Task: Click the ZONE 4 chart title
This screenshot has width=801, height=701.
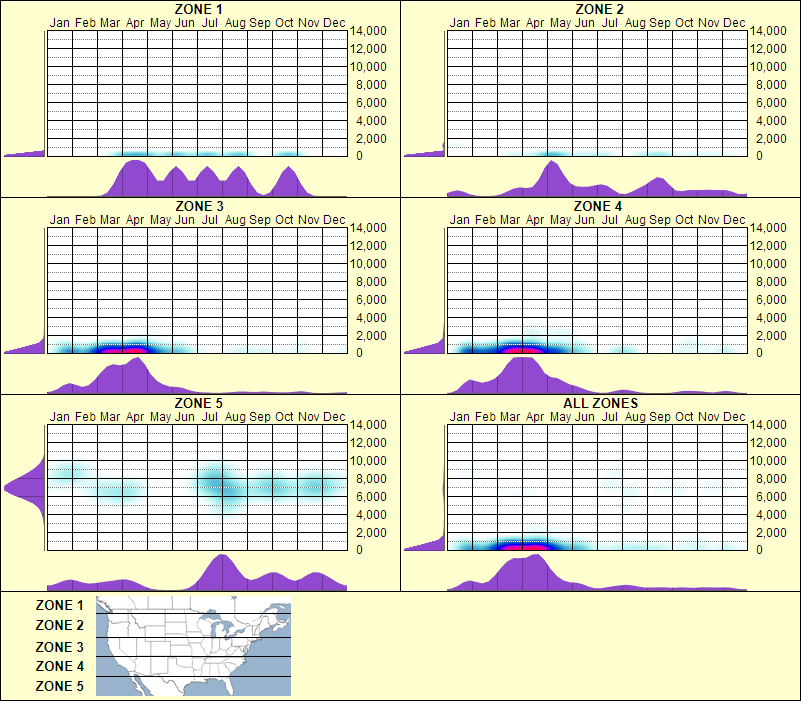Action: (x=598, y=206)
